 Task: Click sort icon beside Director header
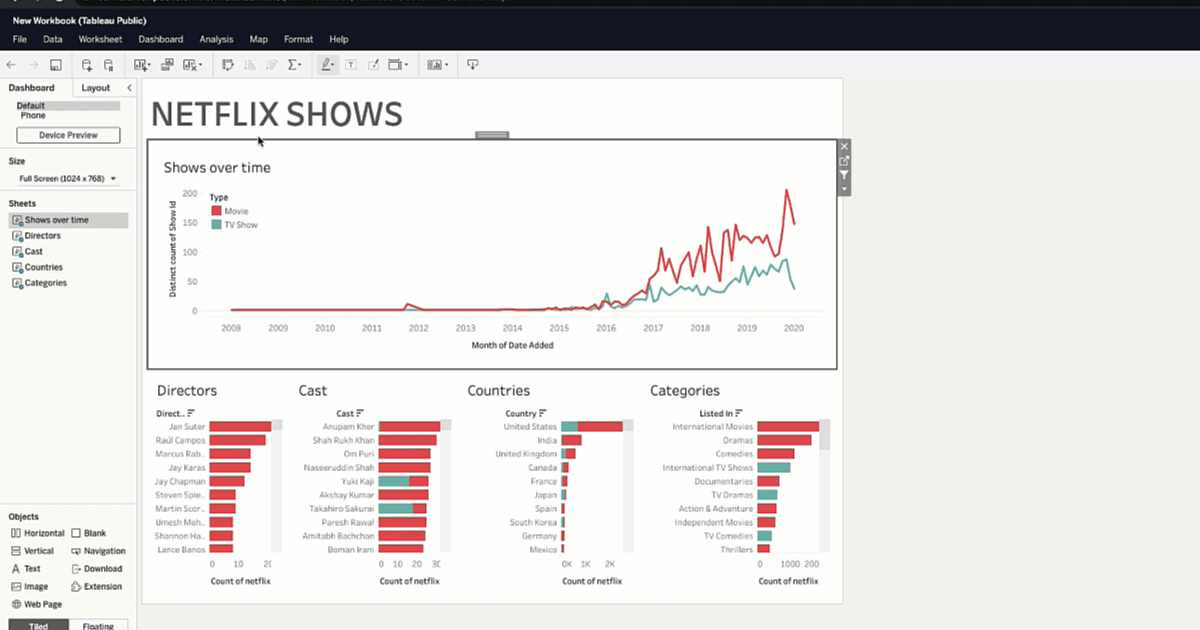[191, 413]
